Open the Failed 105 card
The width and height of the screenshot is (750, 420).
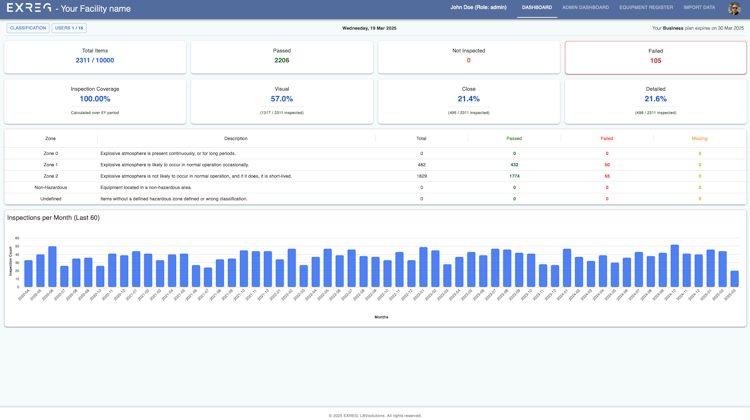coord(655,57)
